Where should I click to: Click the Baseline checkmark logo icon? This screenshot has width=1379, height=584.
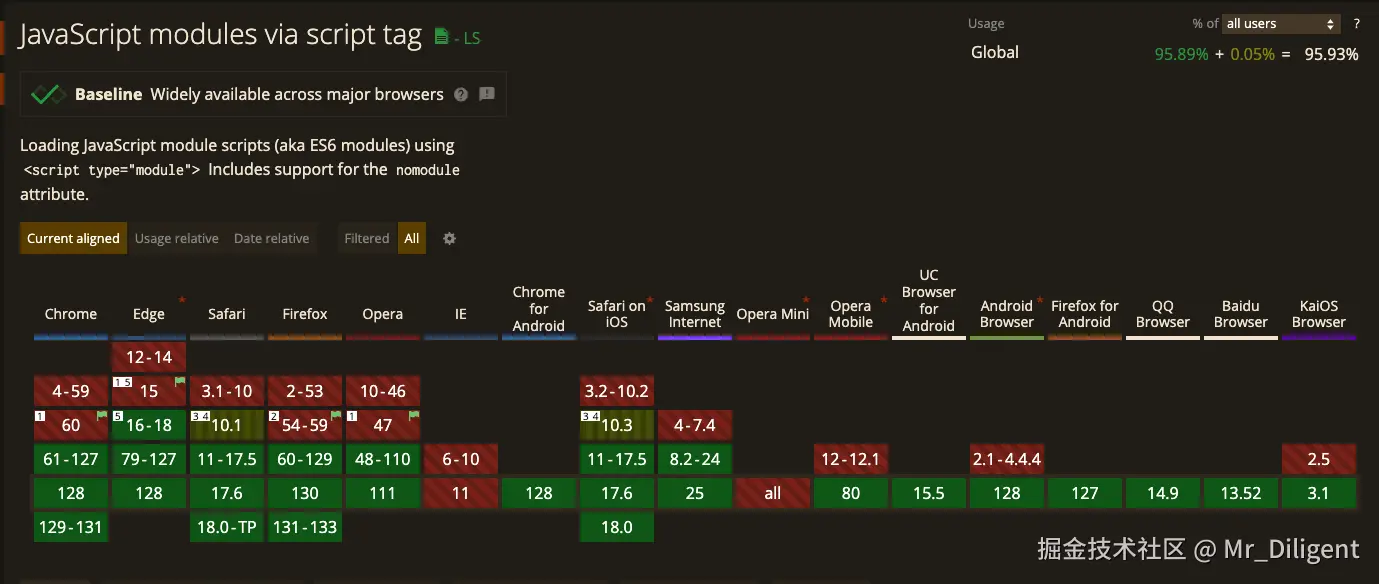click(47, 94)
